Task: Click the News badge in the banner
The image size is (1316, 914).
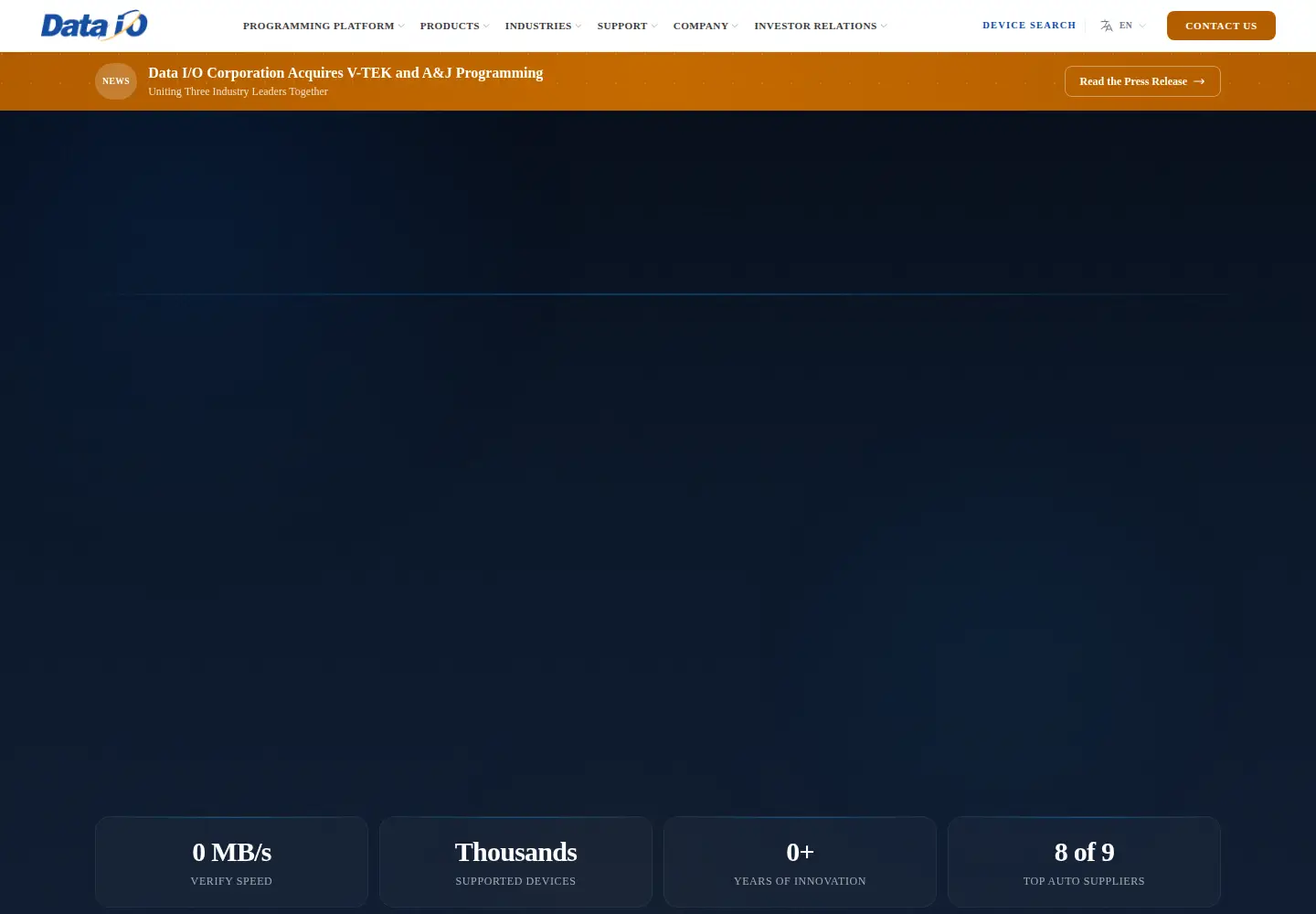Action: click(x=116, y=81)
